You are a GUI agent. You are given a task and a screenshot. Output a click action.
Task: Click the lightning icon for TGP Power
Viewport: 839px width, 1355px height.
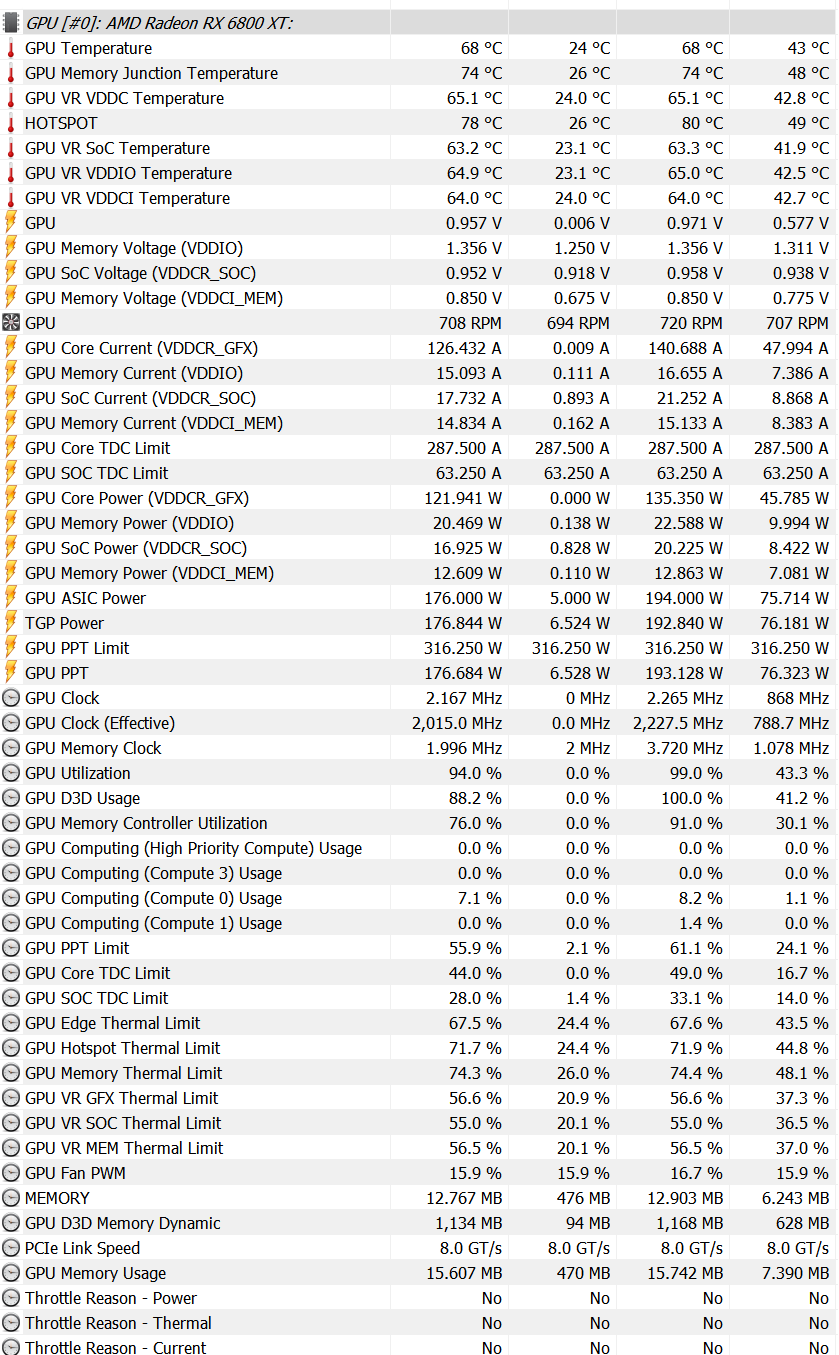11,623
